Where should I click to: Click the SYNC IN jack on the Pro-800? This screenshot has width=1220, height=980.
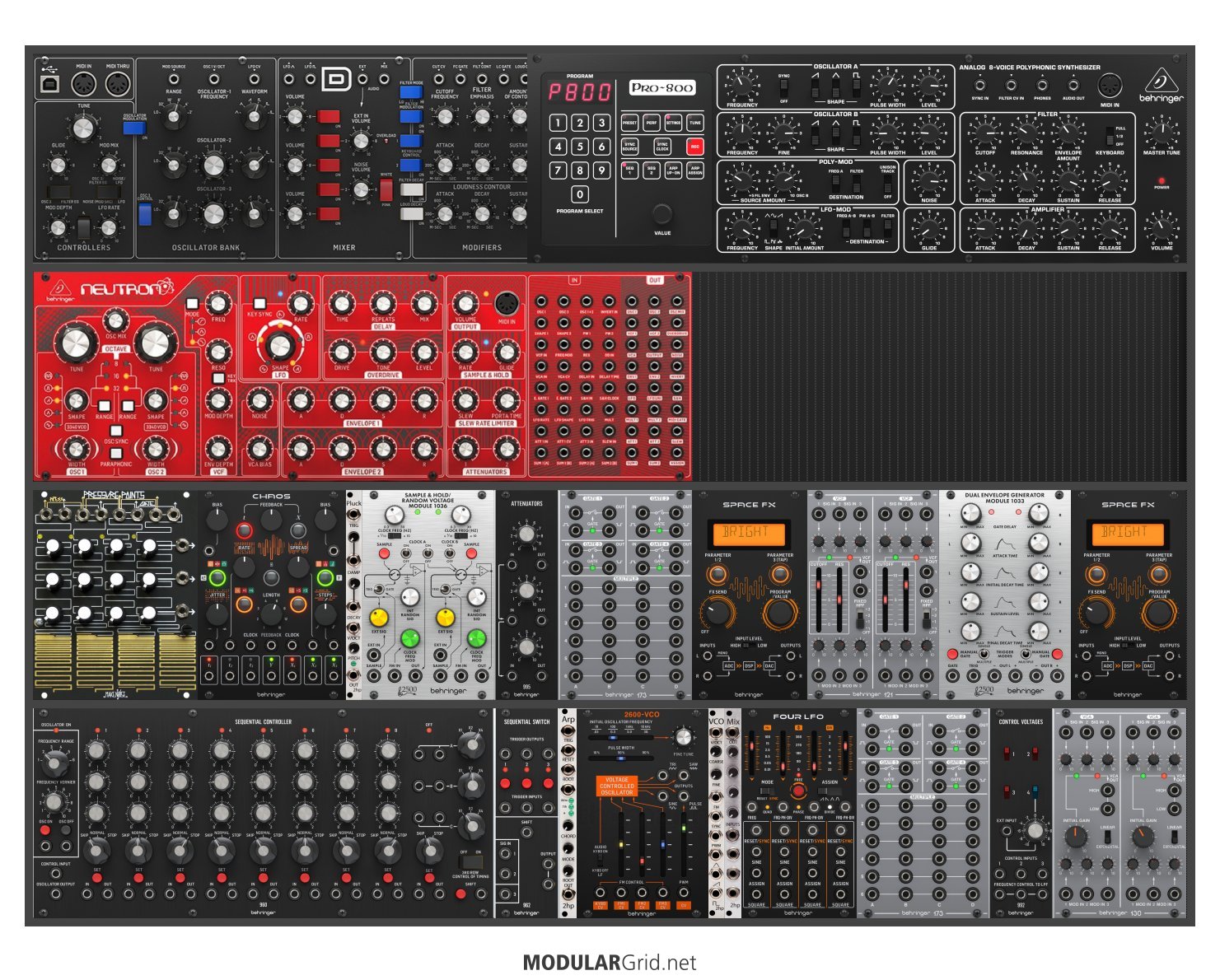tap(980, 85)
